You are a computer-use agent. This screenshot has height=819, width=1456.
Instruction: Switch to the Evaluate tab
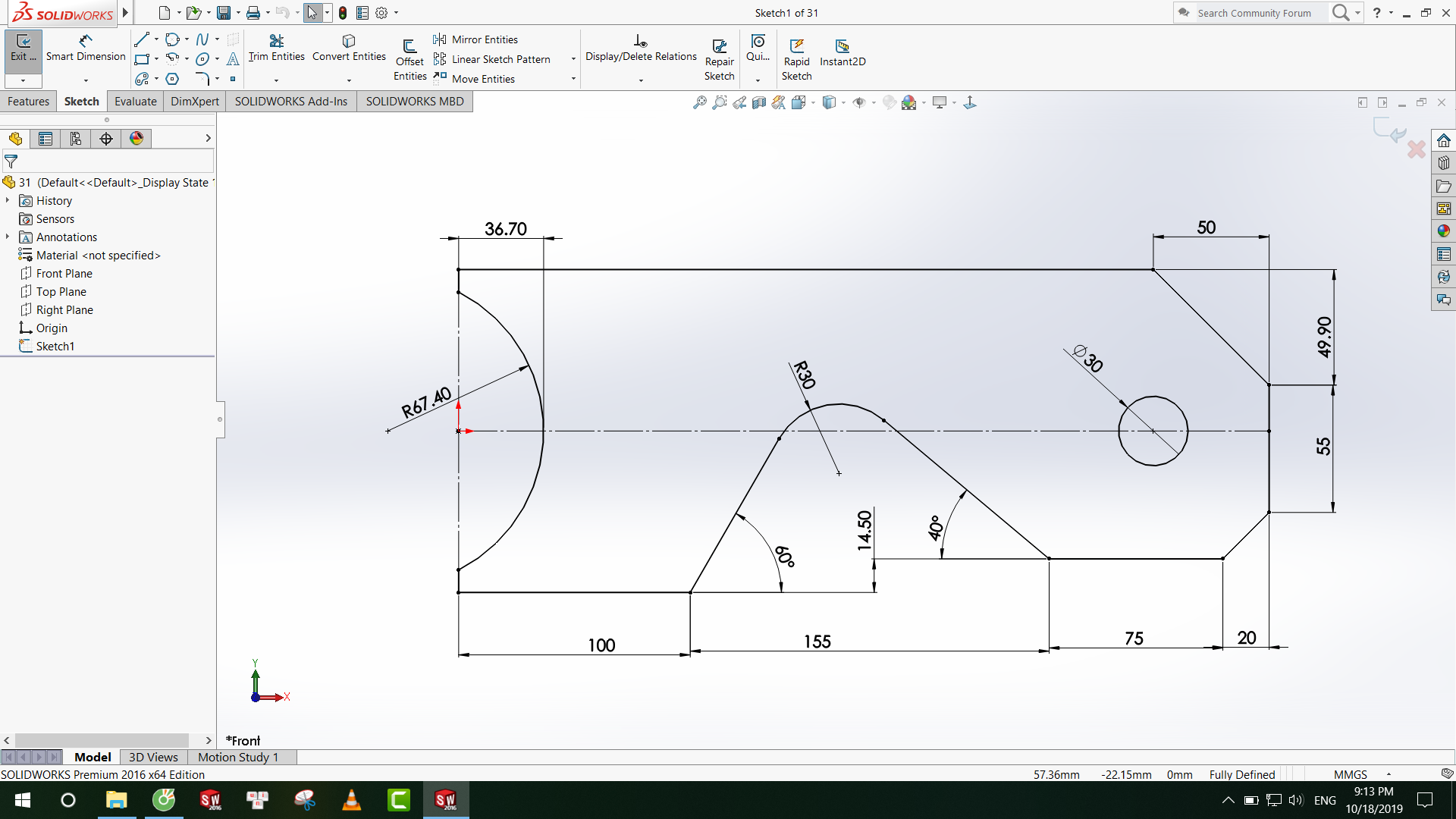[136, 102]
